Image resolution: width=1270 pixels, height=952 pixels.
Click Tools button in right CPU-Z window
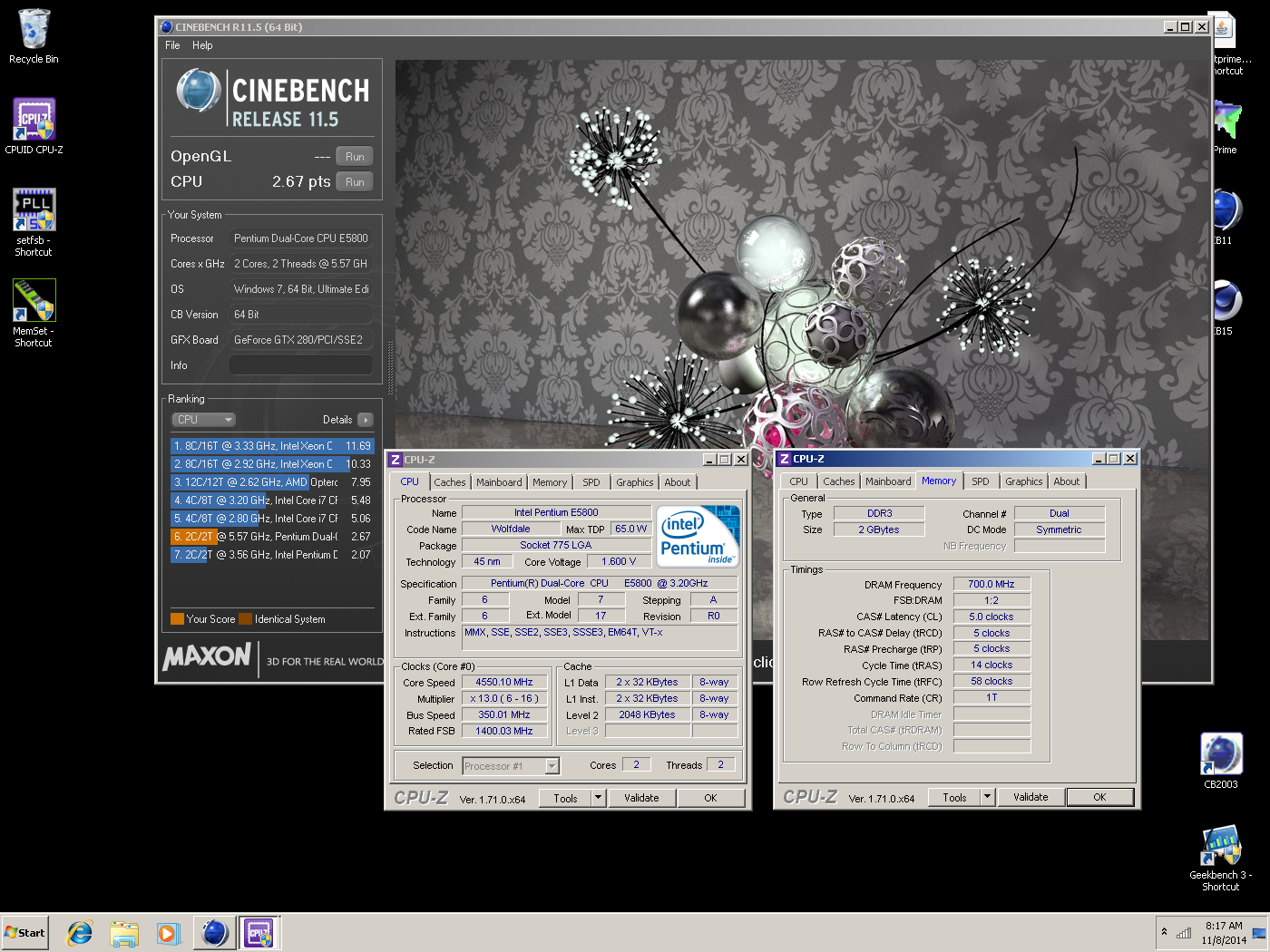(x=955, y=798)
